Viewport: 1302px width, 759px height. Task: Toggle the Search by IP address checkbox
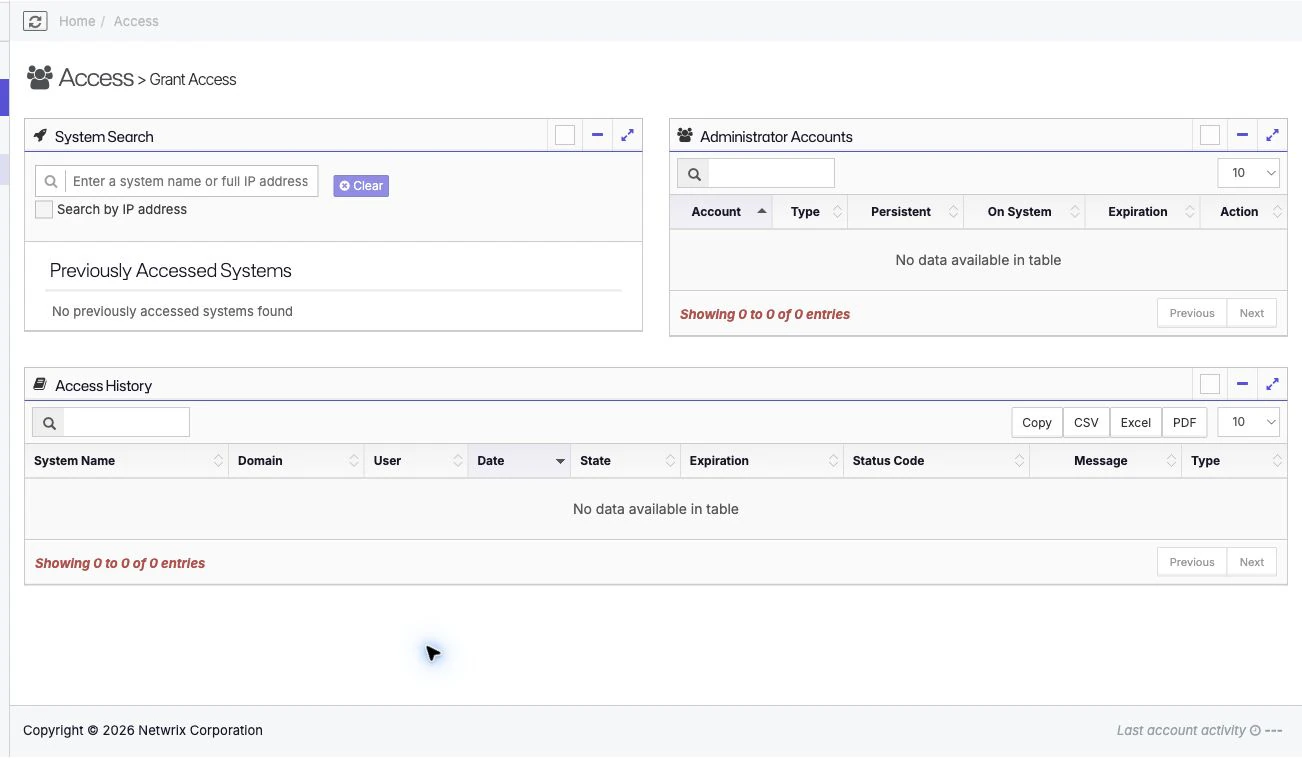pos(44,209)
